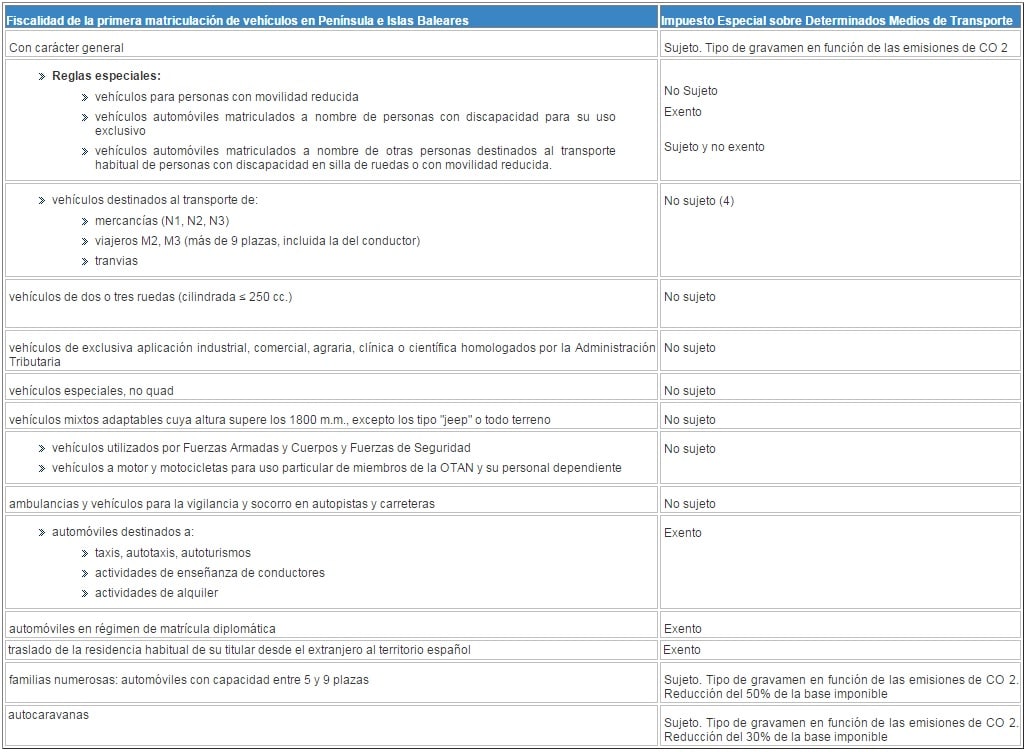Click 'No sujeto' beside ambulancias row

click(690, 504)
